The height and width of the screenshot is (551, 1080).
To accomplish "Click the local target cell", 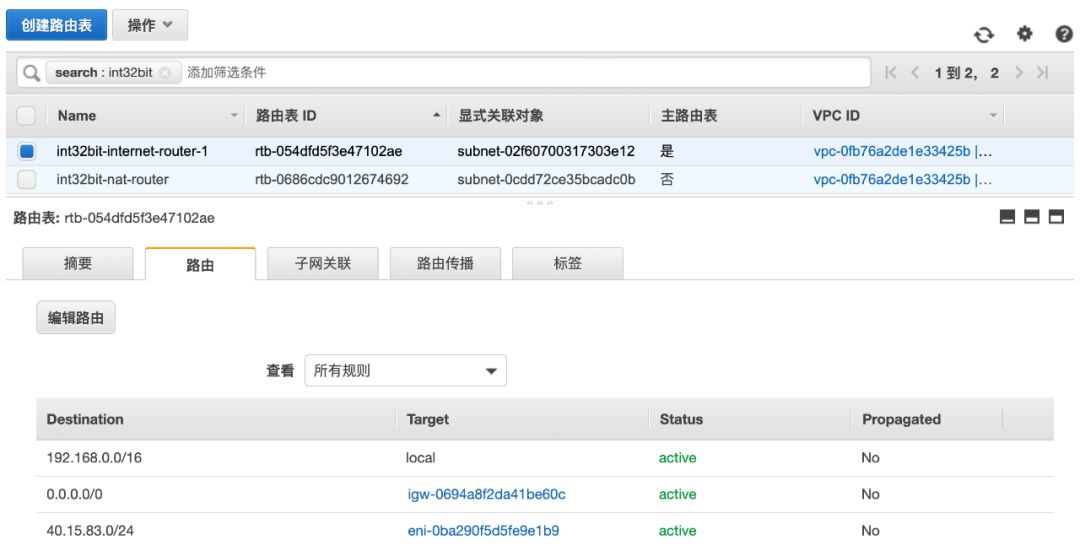I will tap(420, 458).
